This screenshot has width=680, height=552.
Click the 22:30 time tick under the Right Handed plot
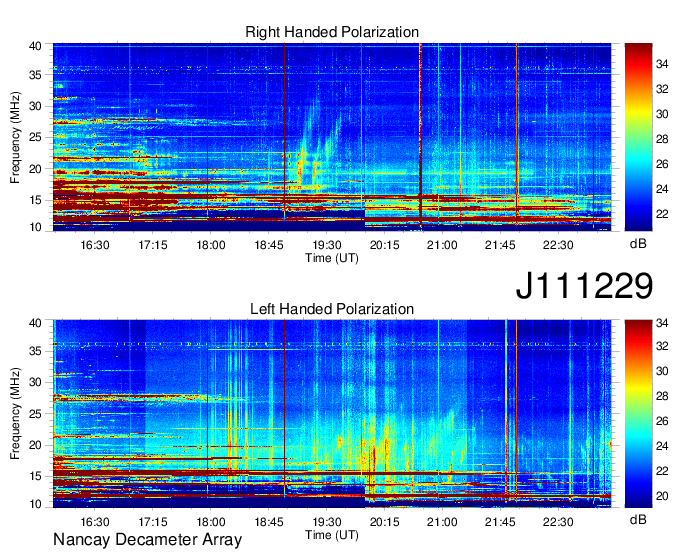[x=558, y=245]
